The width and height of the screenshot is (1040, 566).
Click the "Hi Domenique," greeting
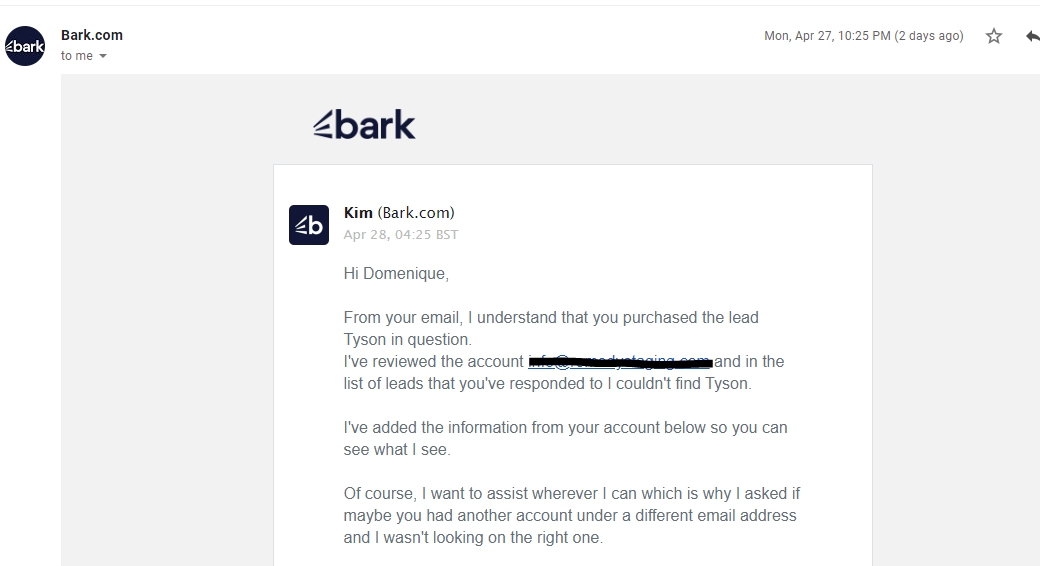pyautogui.click(x=396, y=273)
